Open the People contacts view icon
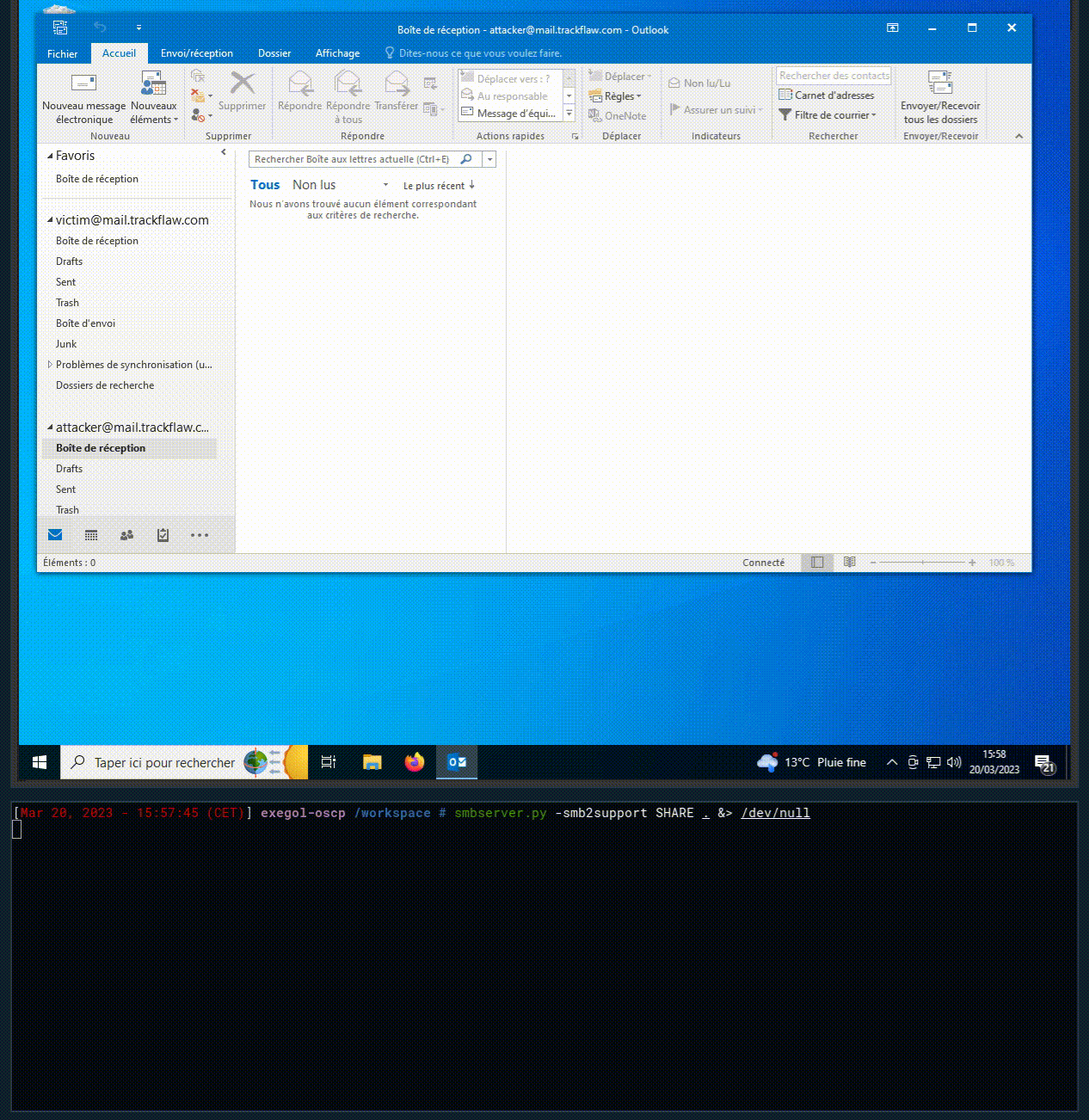 [x=127, y=535]
